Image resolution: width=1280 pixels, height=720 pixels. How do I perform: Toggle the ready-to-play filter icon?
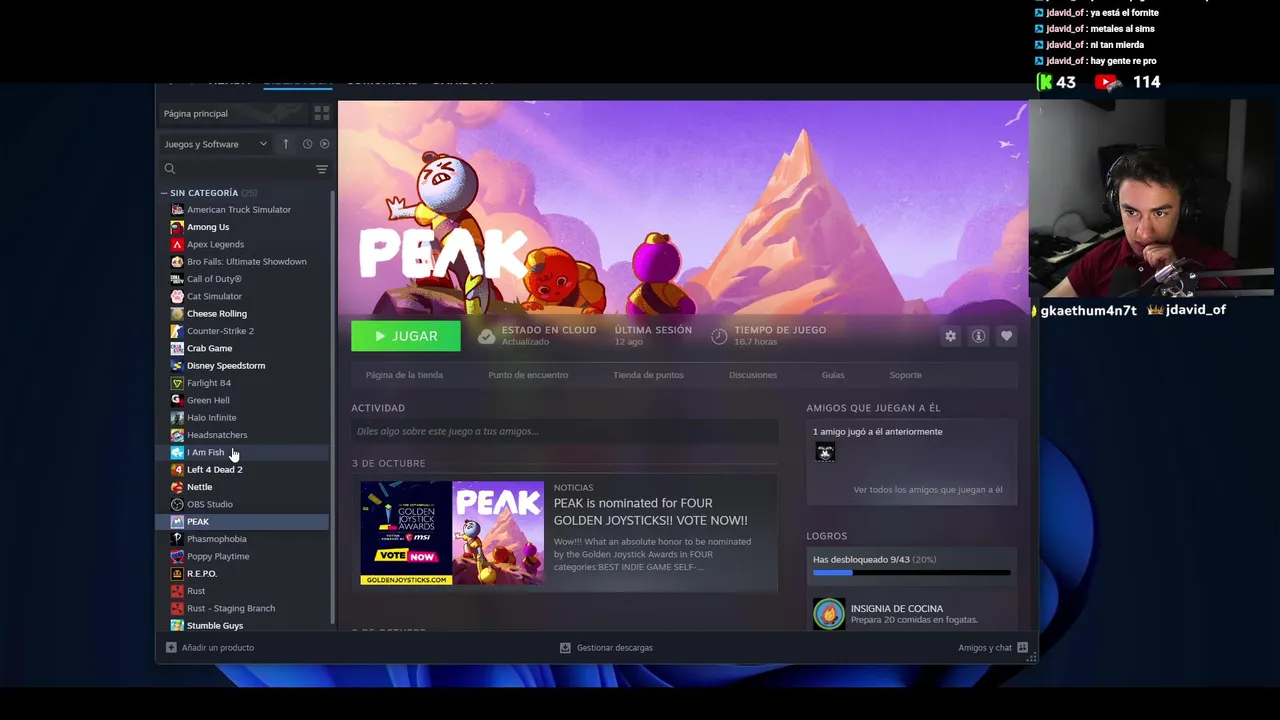click(x=324, y=144)
